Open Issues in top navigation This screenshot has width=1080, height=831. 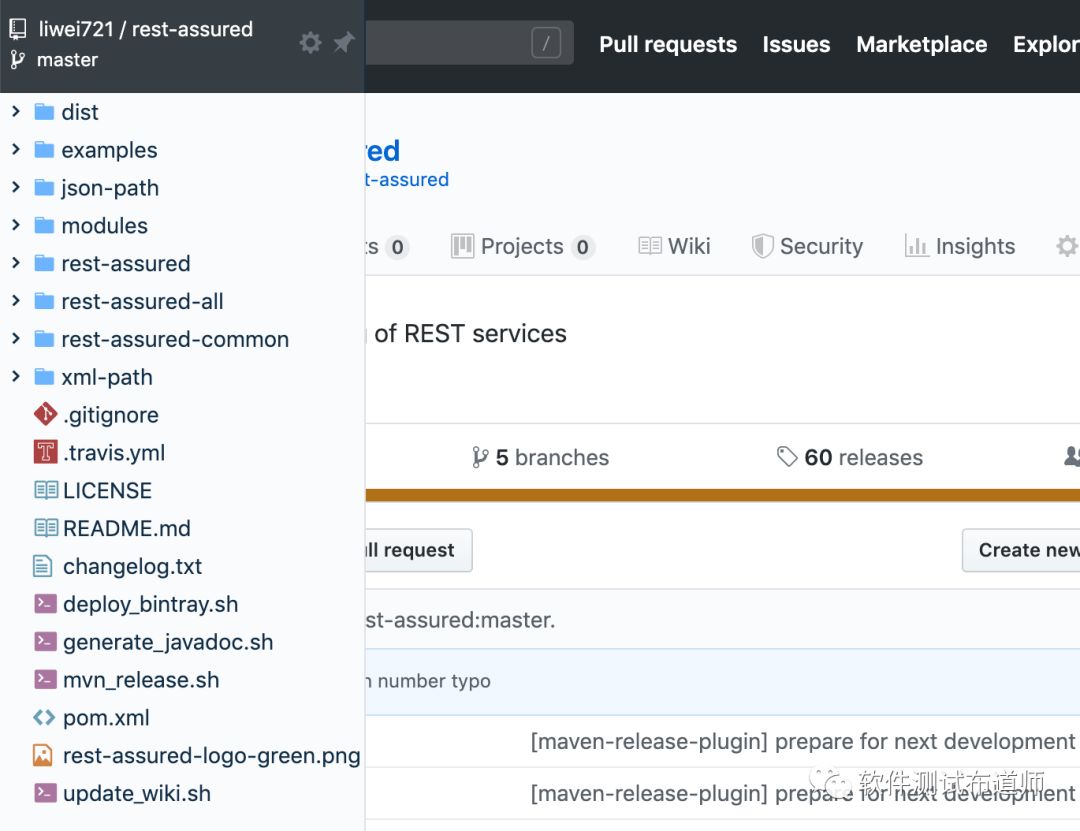(x=796, y=44)
